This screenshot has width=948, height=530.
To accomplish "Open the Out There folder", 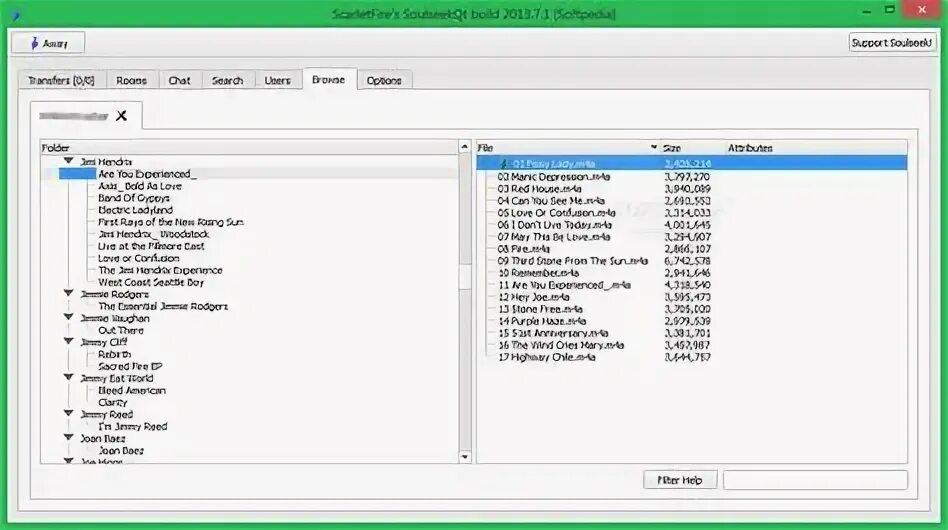I will click(121, 331).
